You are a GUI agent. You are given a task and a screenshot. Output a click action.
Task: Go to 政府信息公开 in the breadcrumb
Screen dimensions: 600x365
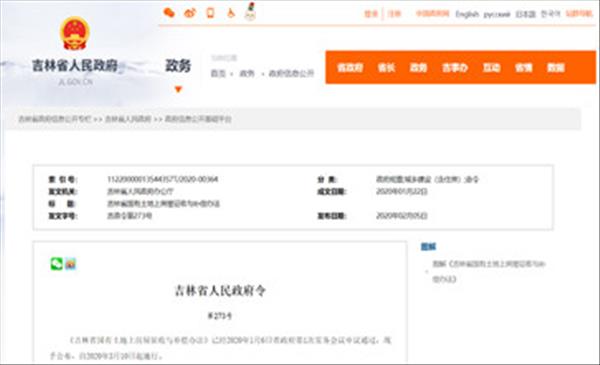click(291, 73)
